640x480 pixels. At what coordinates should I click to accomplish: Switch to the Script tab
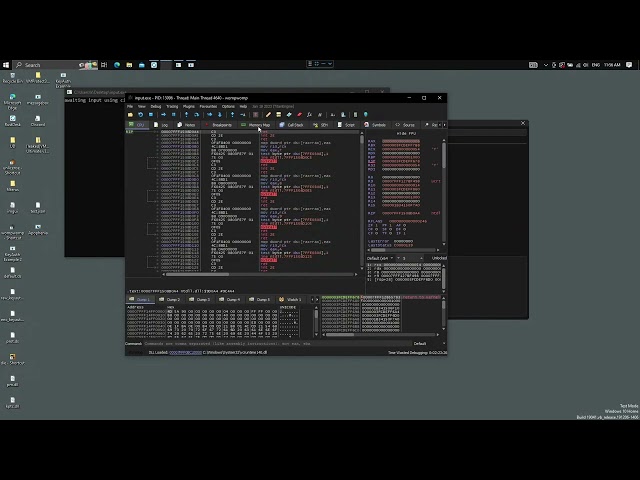(x=346, y=125)
